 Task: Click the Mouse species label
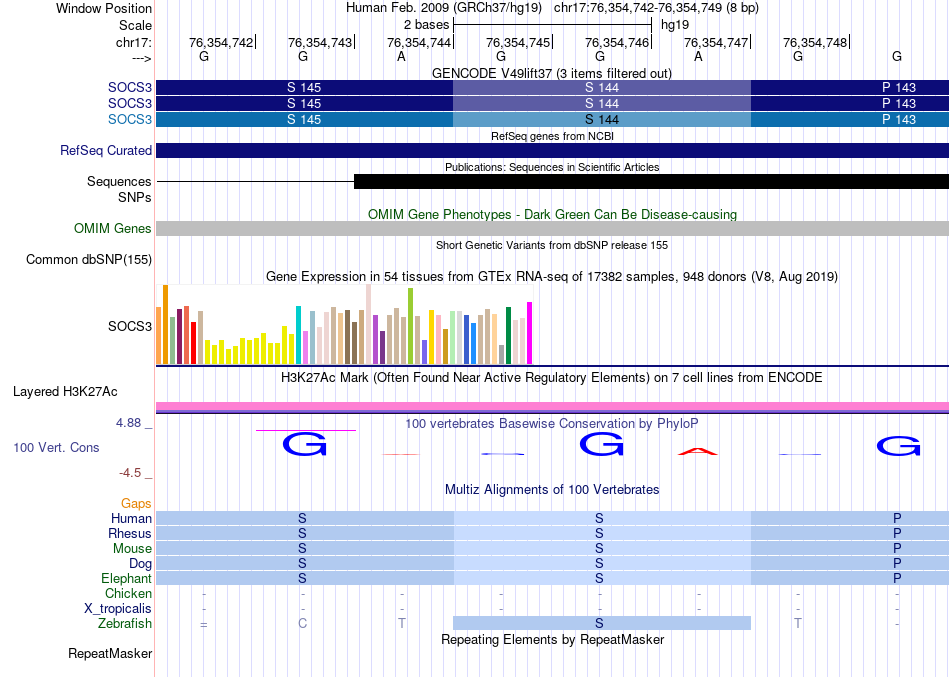[132, 549]
